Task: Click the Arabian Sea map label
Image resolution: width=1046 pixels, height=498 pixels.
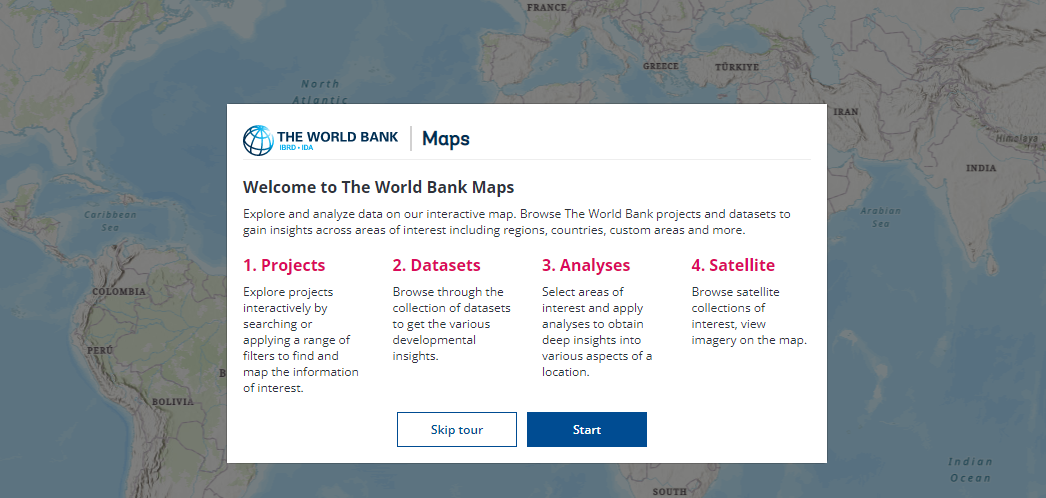Action: click(x=881, y=217)
